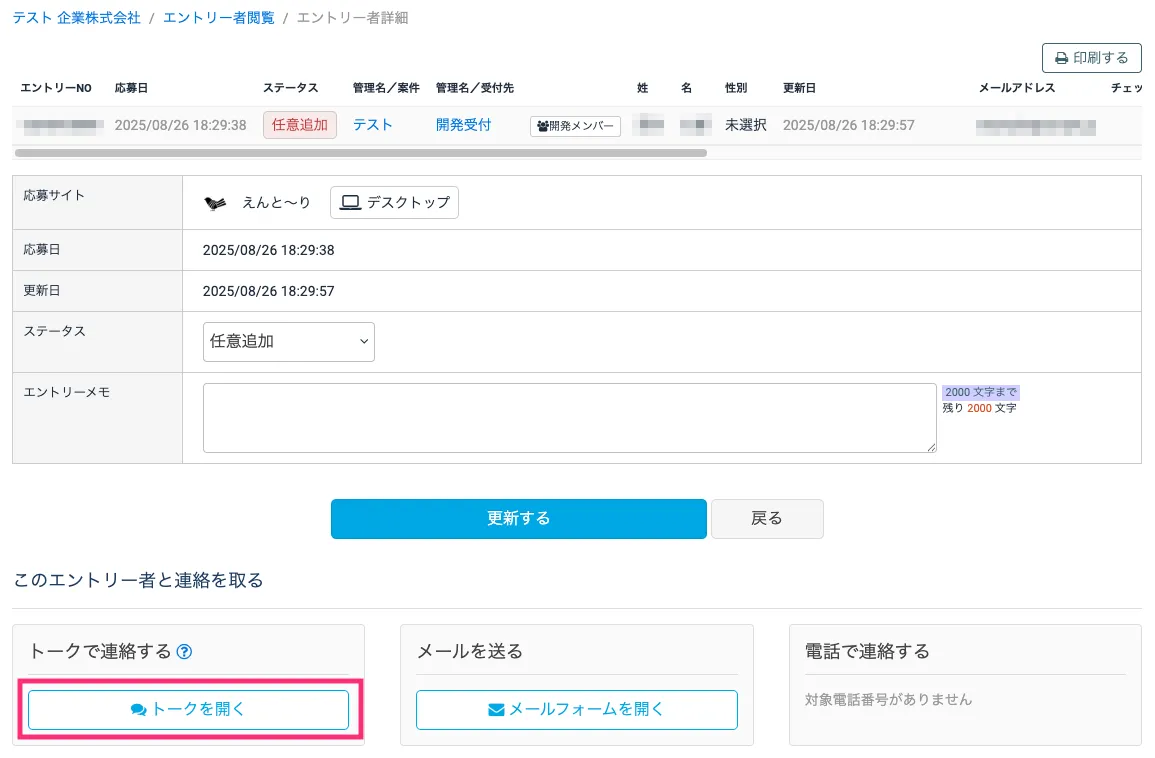Click the 開発メンバー group icon badge

(575, 126)
